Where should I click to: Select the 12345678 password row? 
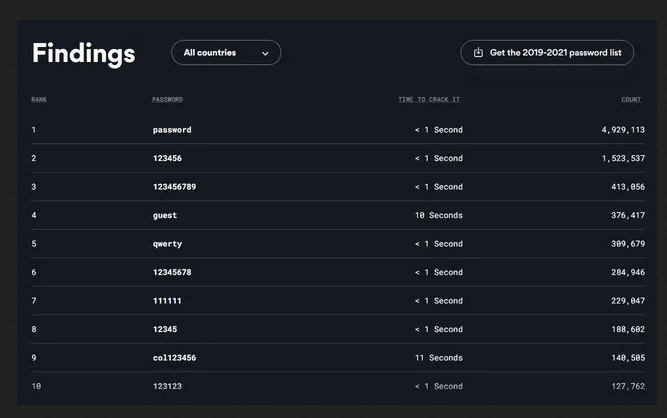tap(338, 272)
